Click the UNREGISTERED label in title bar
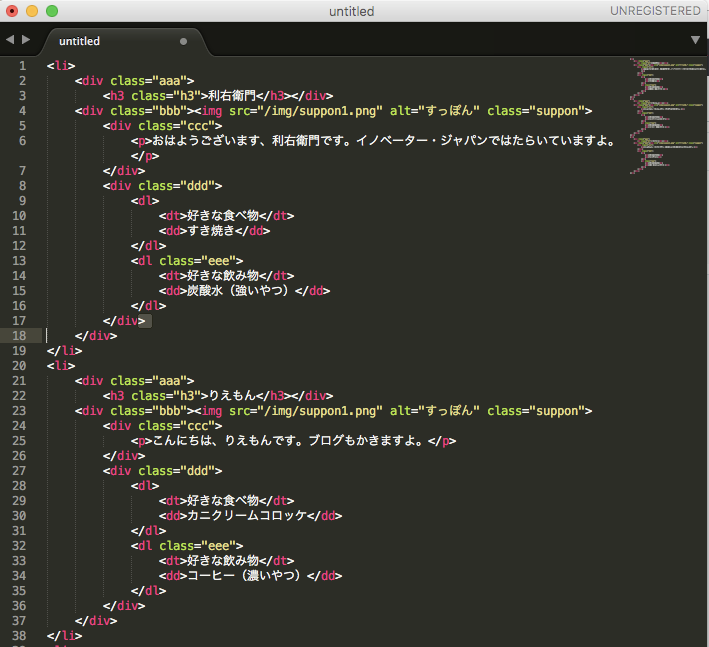 (655, 11)
